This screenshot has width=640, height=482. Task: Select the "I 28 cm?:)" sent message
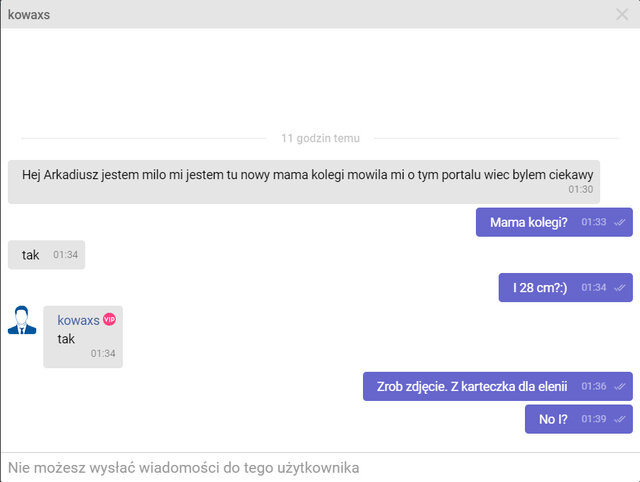coord(539,287)
